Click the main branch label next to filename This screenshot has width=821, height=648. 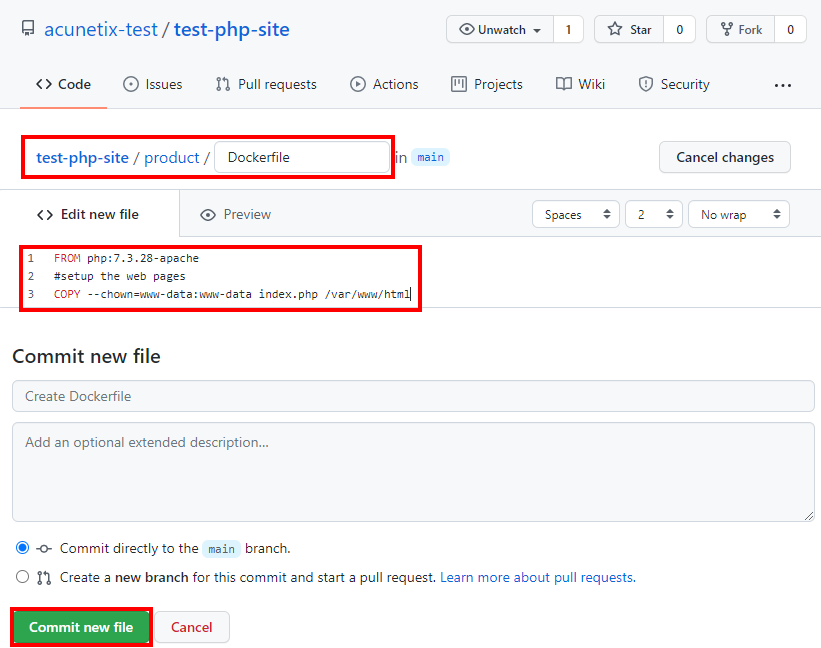[x=430, y=157]
